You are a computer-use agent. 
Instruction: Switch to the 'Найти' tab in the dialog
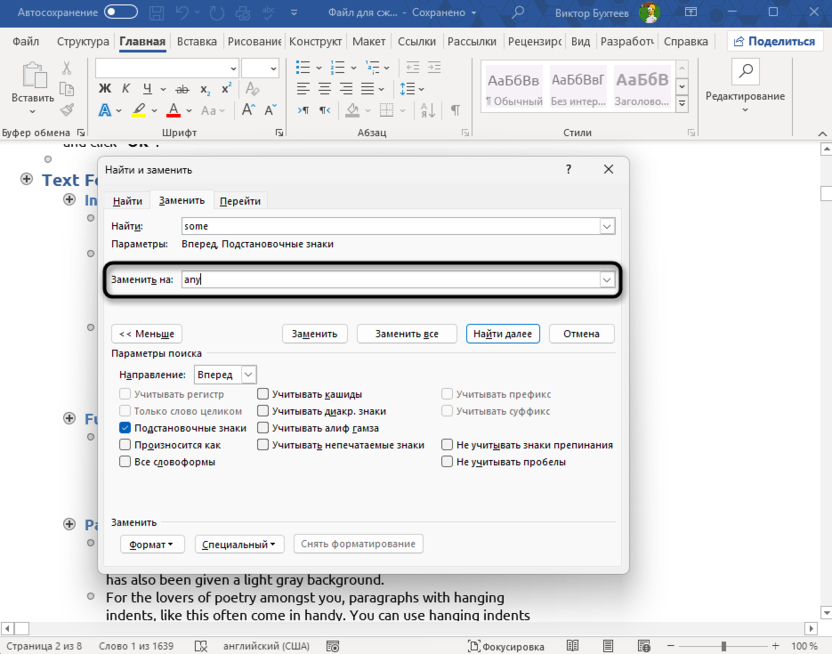click(127, 201)
